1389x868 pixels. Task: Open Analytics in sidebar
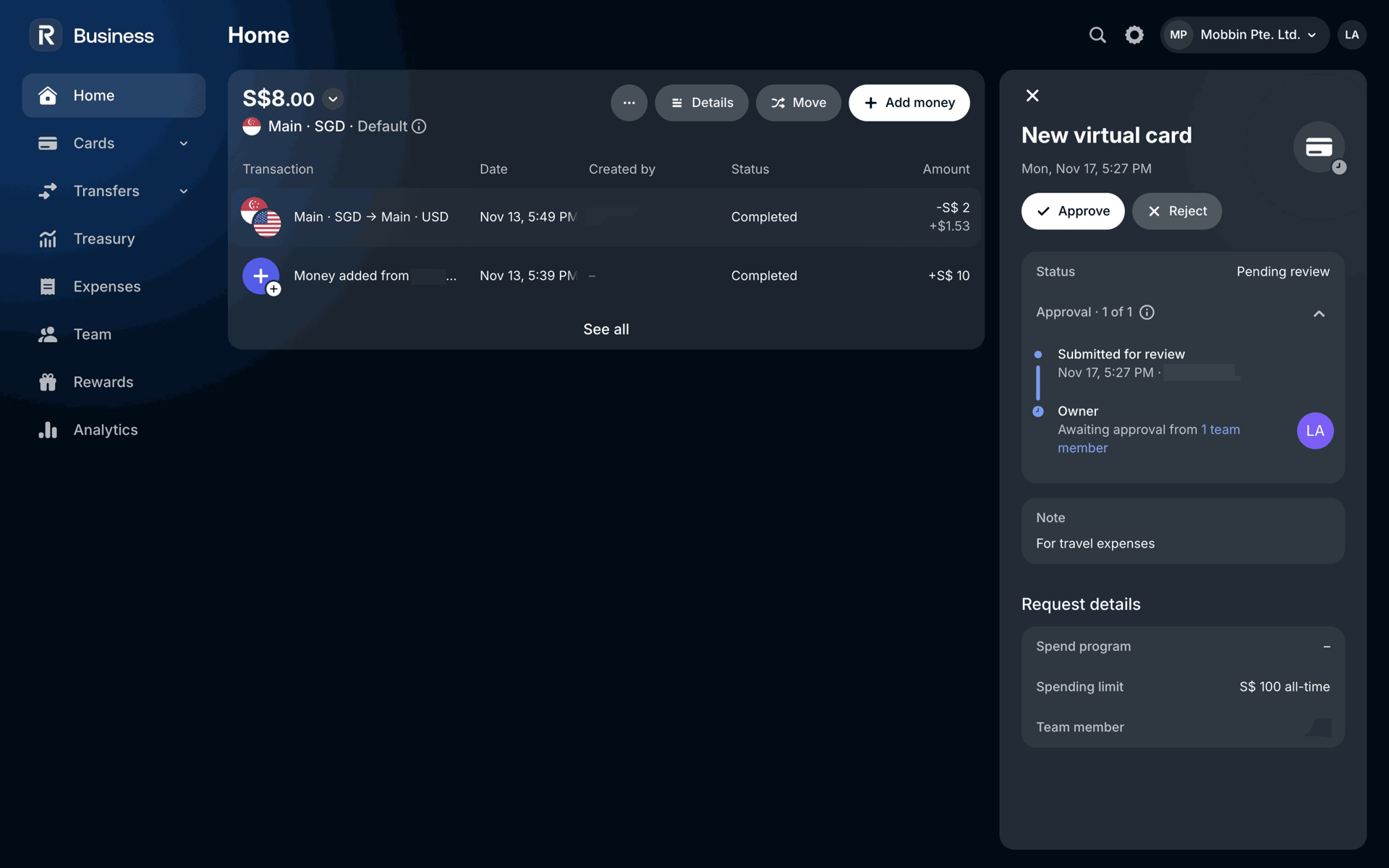point(114,430)
